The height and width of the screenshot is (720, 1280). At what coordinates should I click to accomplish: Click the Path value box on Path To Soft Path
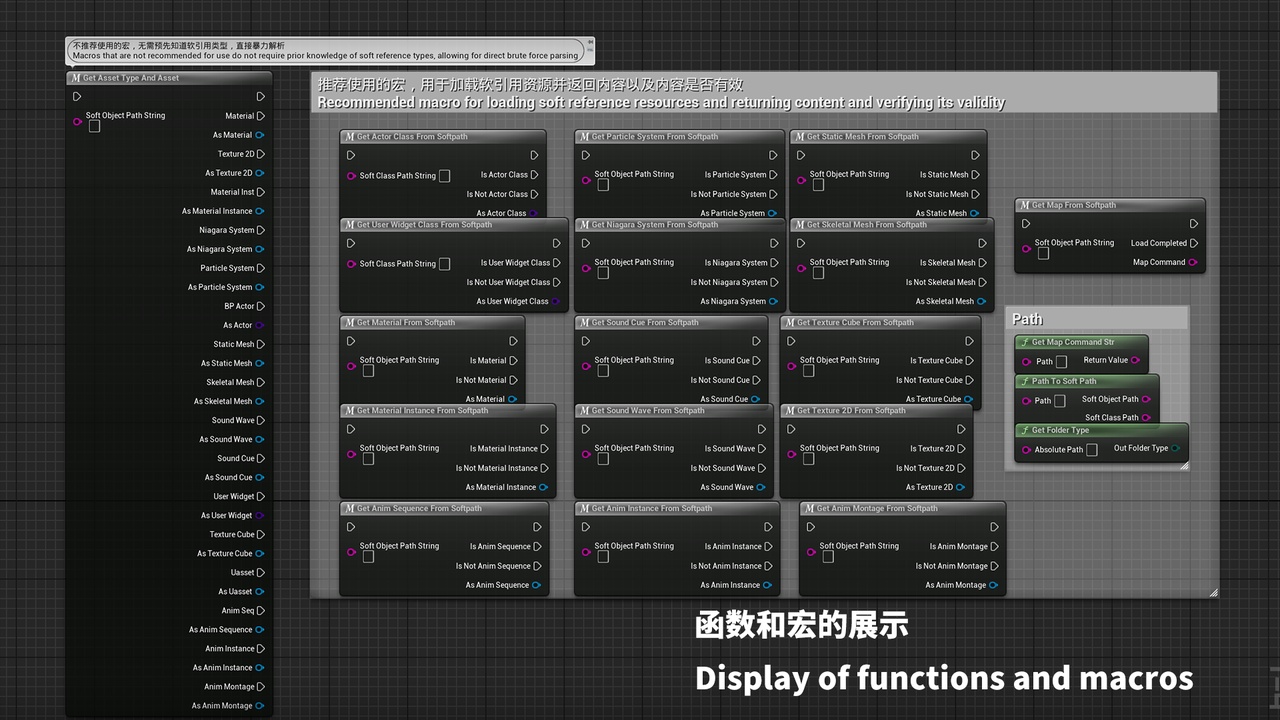tap(1059, 401)
